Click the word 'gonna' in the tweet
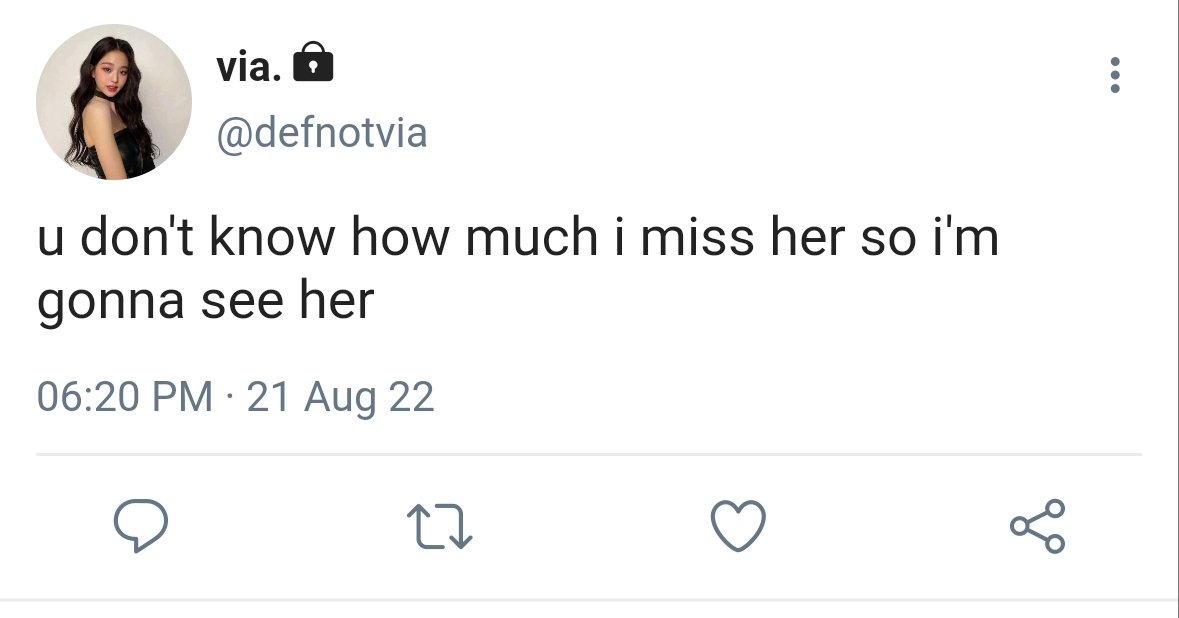This screenshot has height=618, width=1179. tap(111, 304)
